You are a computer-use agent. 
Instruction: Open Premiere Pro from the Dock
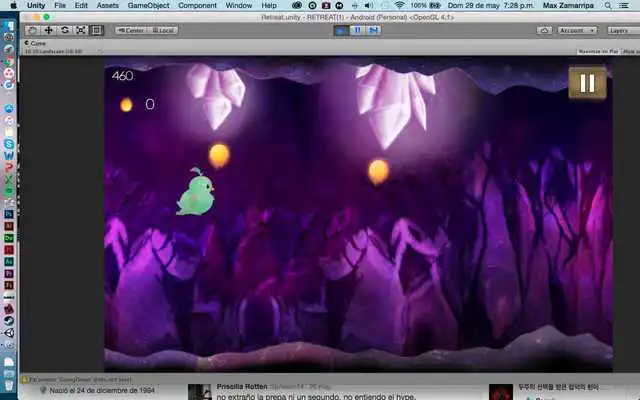click(x=9, y=273)
